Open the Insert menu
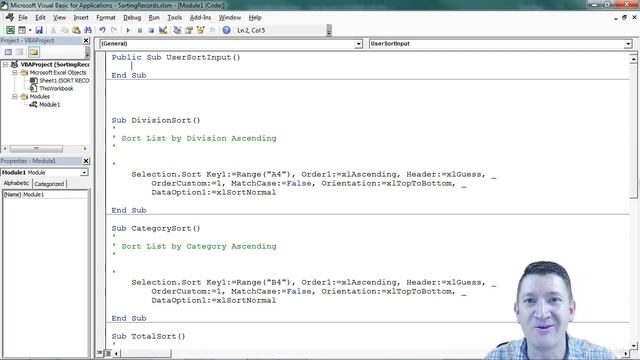 pyautogui.click(x=81, y=18)
